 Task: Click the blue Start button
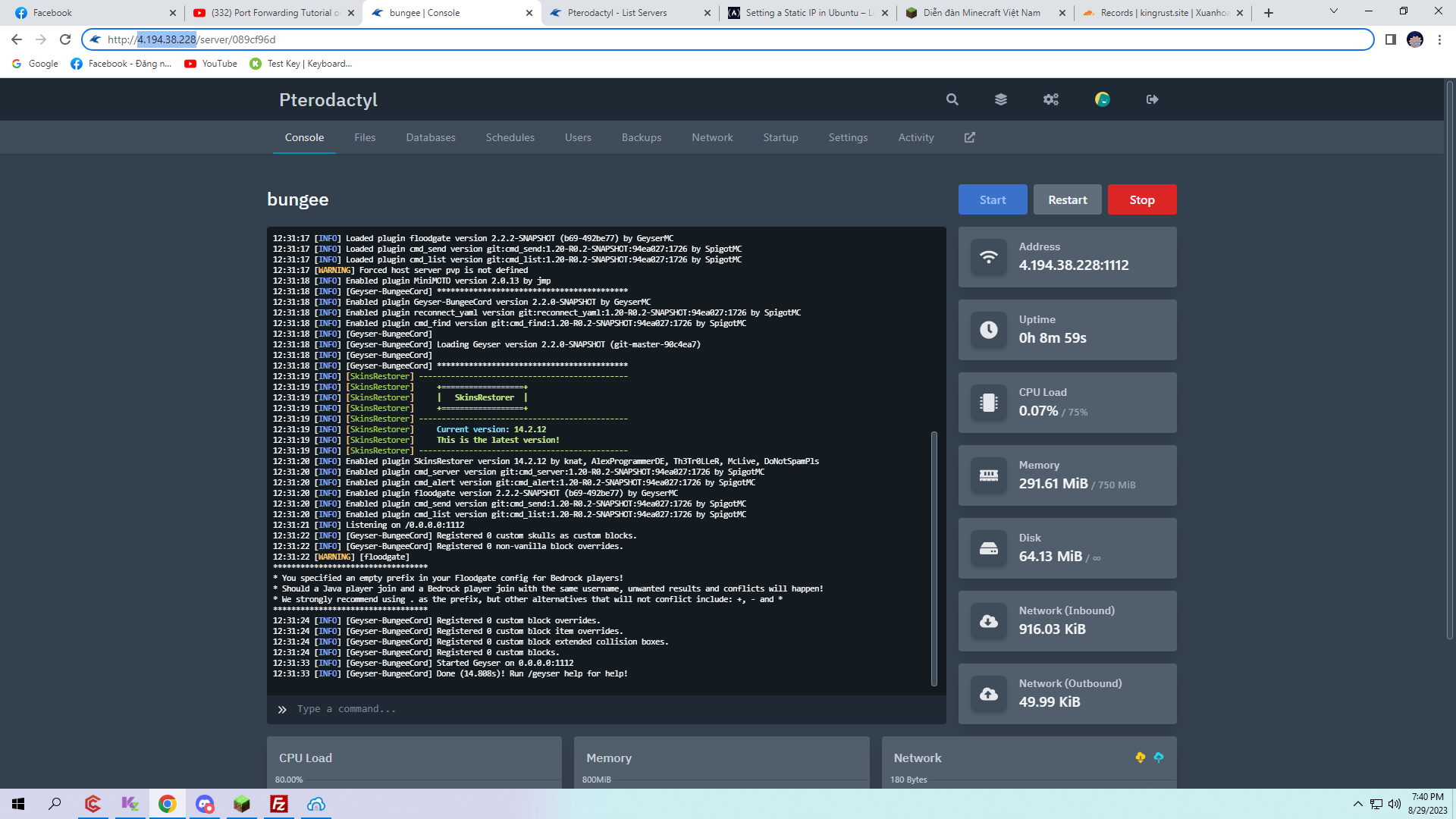993,199
